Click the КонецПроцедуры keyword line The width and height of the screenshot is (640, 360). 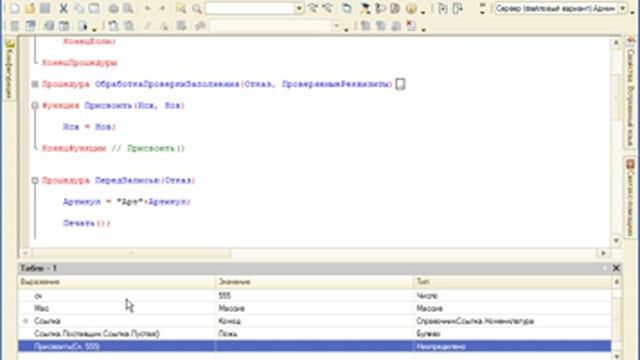[x=79, y=63]
